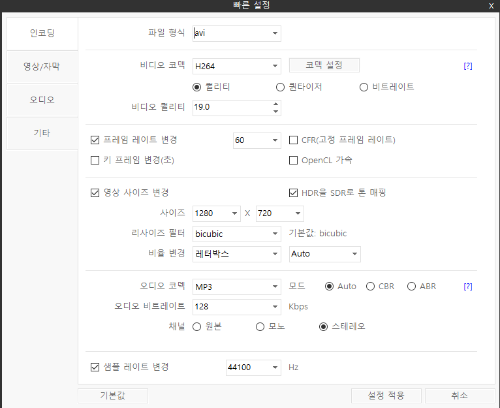Decrease 비디오 퀄리티 with down arrow
Viewport: 500px width, 408px height.
pos(276,111)
